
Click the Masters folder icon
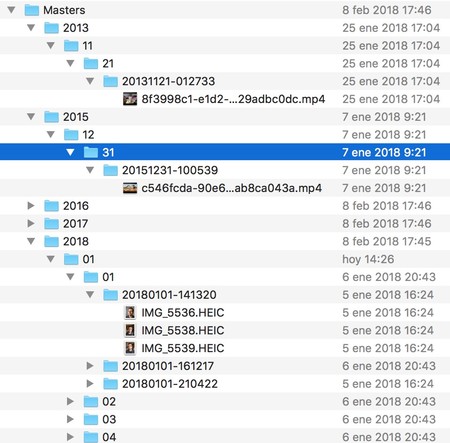(x=32, y=10)
